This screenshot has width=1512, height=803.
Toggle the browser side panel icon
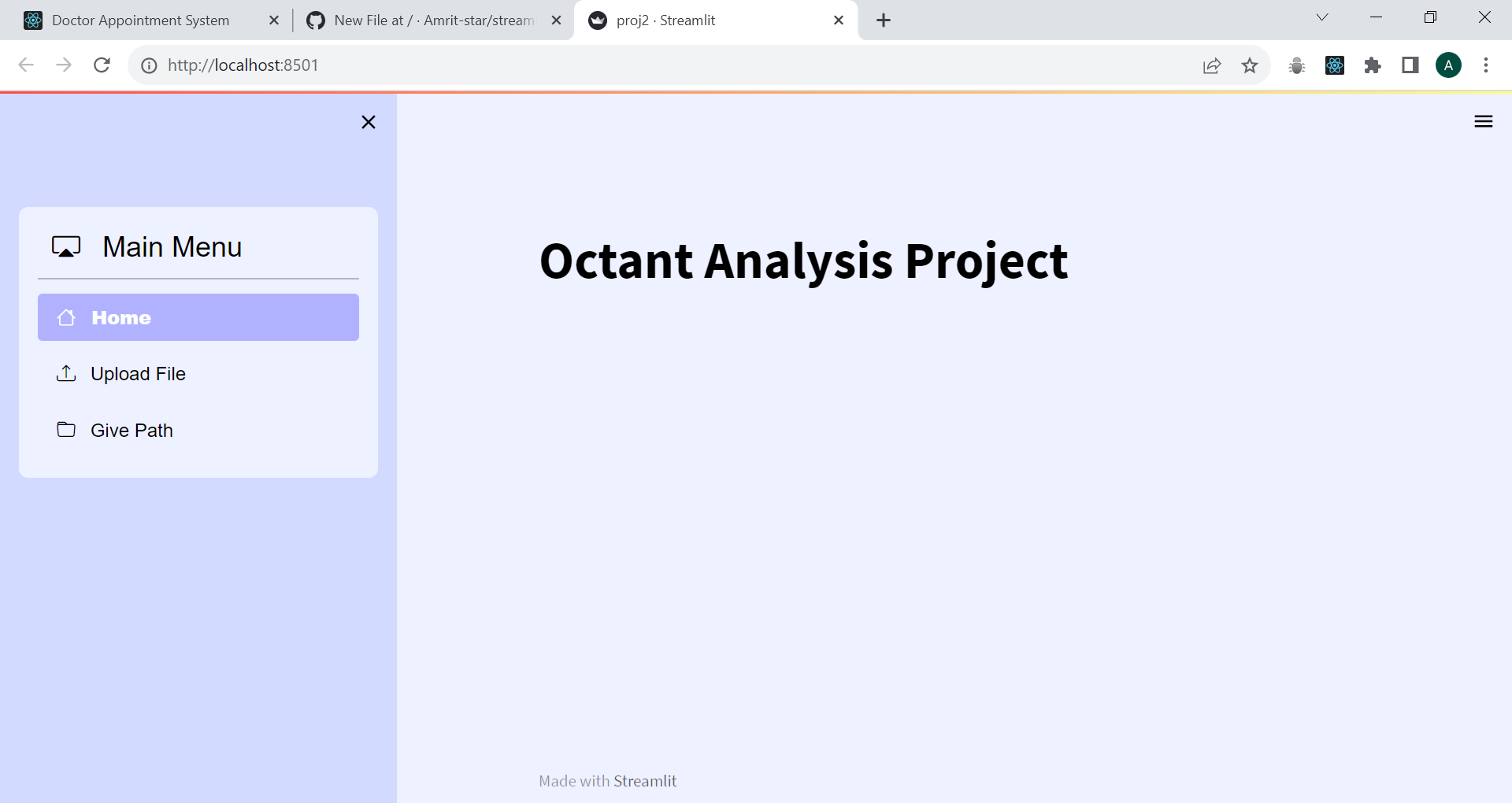tap(1410, 65)
